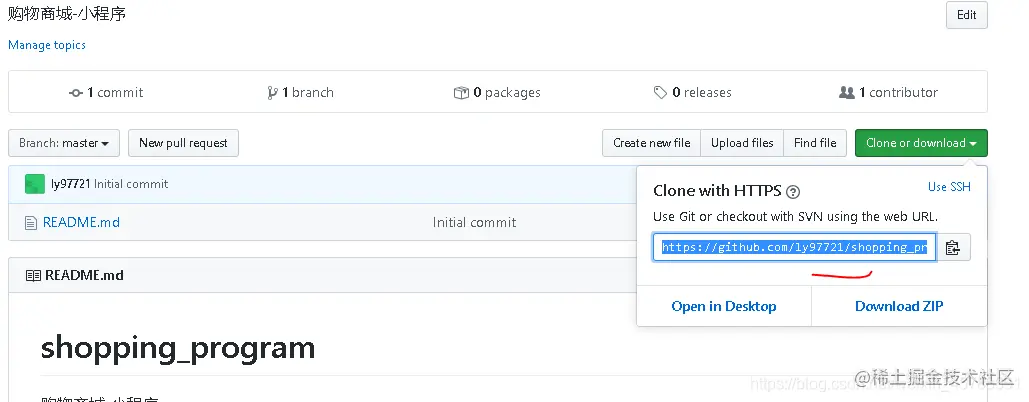Click Open in Desktop
1029x402 pixels.
click(x=724, y=306)
